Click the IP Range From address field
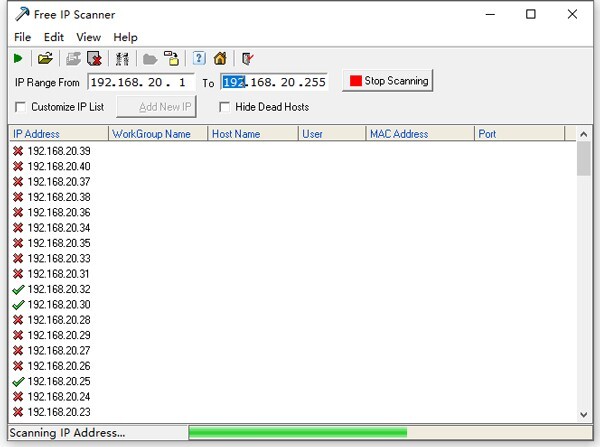 (x=141, y=82)
